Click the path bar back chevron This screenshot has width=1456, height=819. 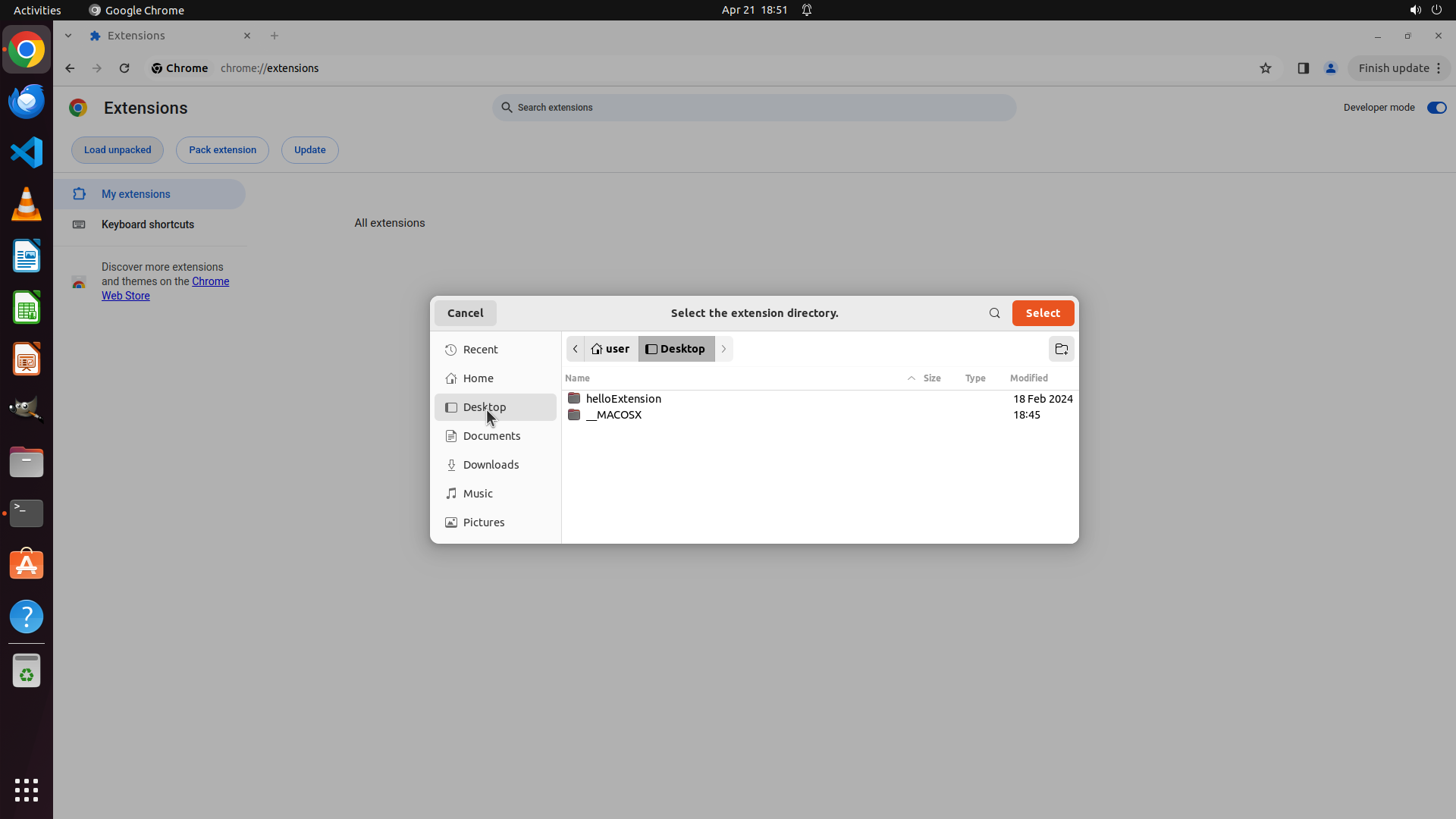576,349
